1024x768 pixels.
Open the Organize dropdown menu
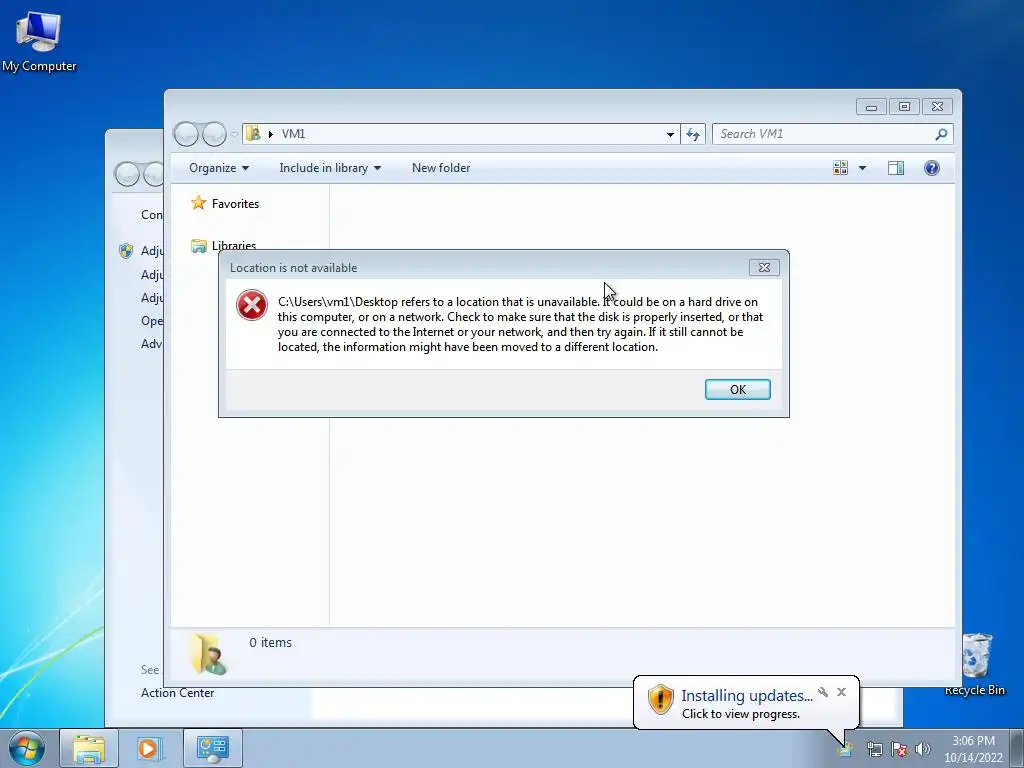tap(219, 168)
